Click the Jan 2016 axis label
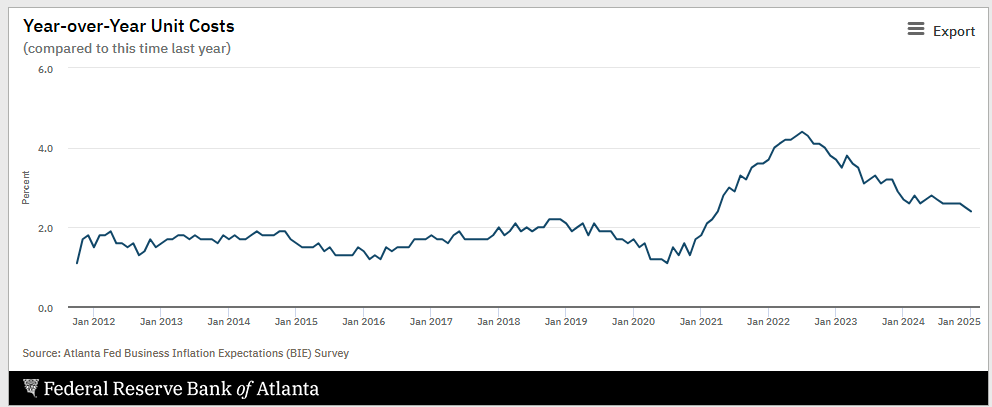Screen dimensions: 992x407 (x=364, y=322)
